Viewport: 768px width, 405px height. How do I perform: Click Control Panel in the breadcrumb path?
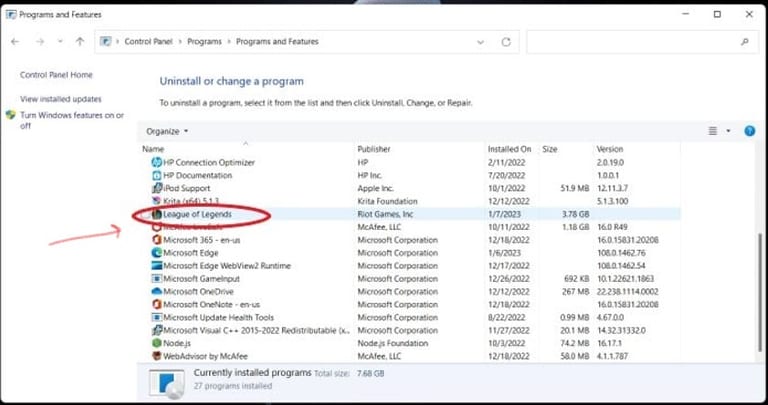click(148, 42)
